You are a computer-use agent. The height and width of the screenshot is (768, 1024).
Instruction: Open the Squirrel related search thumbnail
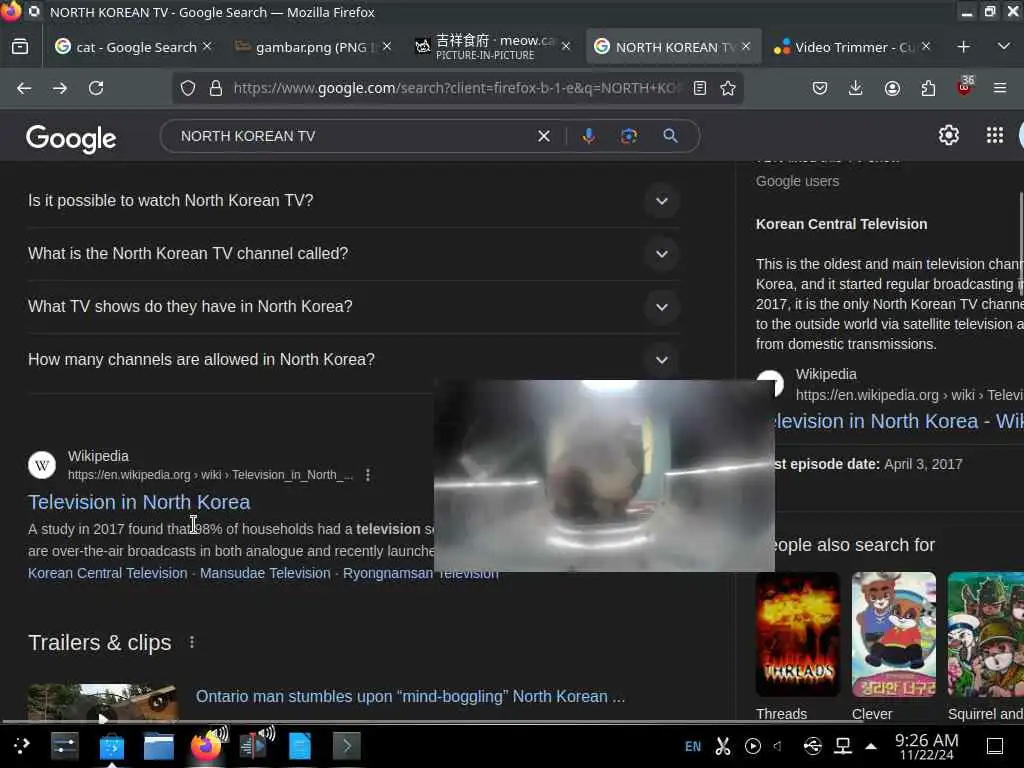pos(985,634)
